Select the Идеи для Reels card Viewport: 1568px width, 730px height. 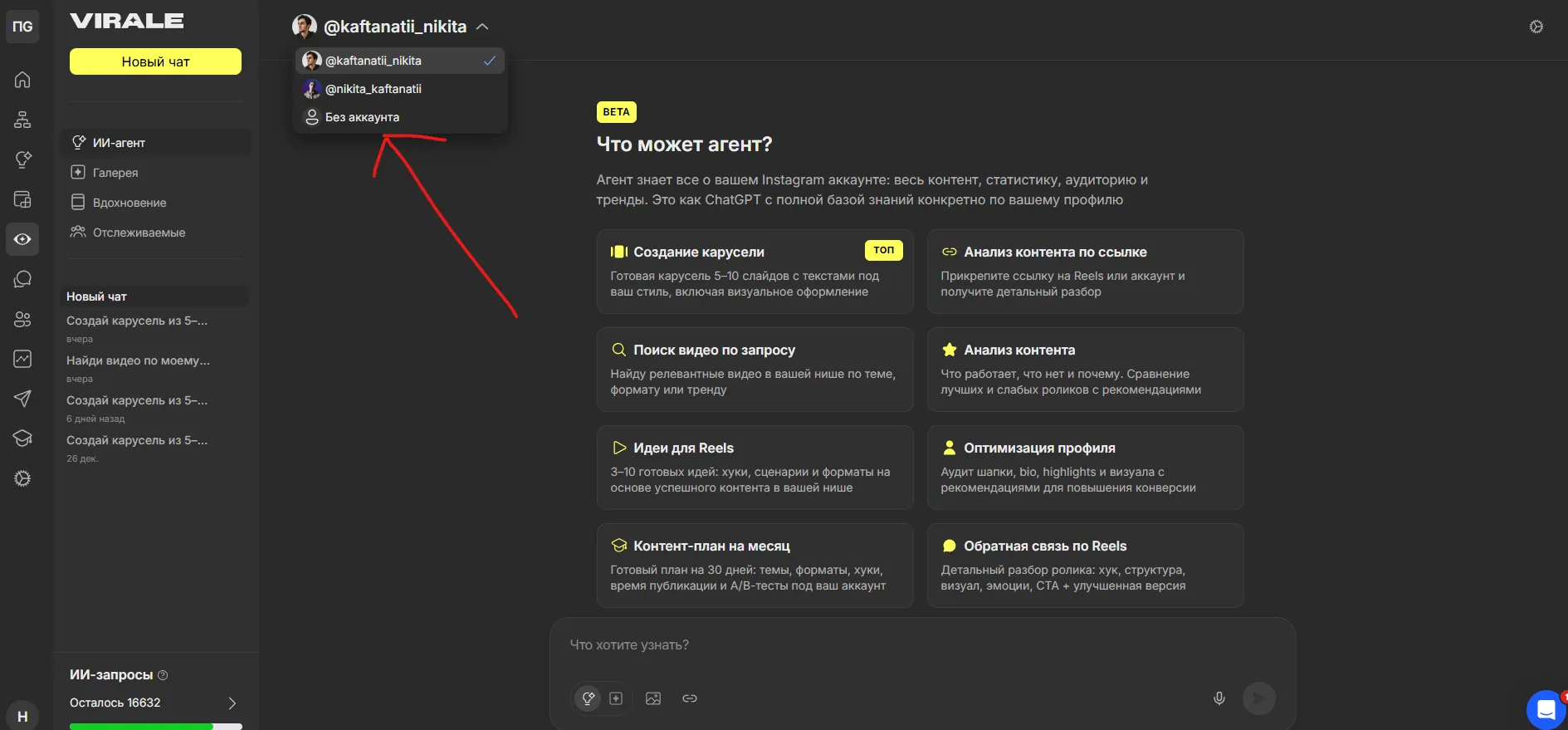pyautogui.click(x=755, y=468)
